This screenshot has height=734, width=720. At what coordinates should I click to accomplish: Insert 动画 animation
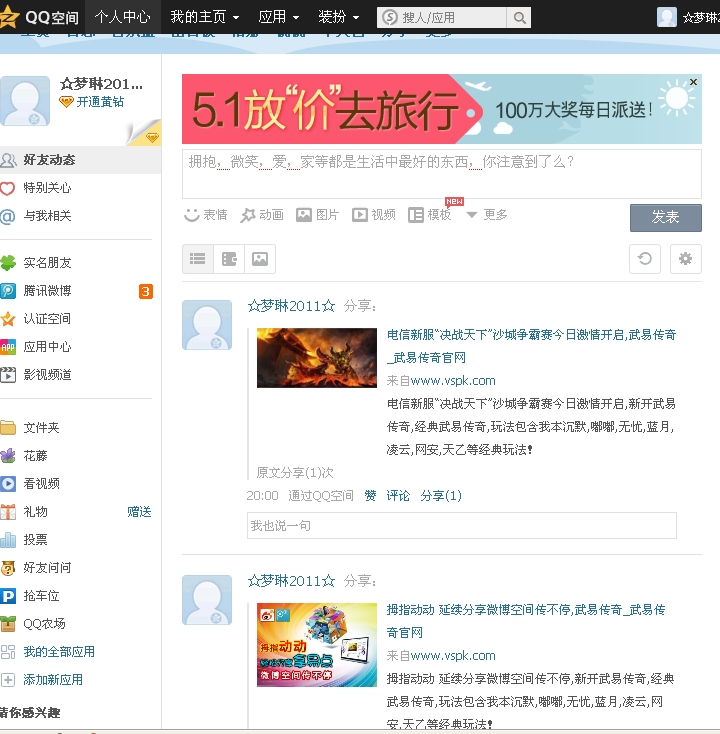262,215
